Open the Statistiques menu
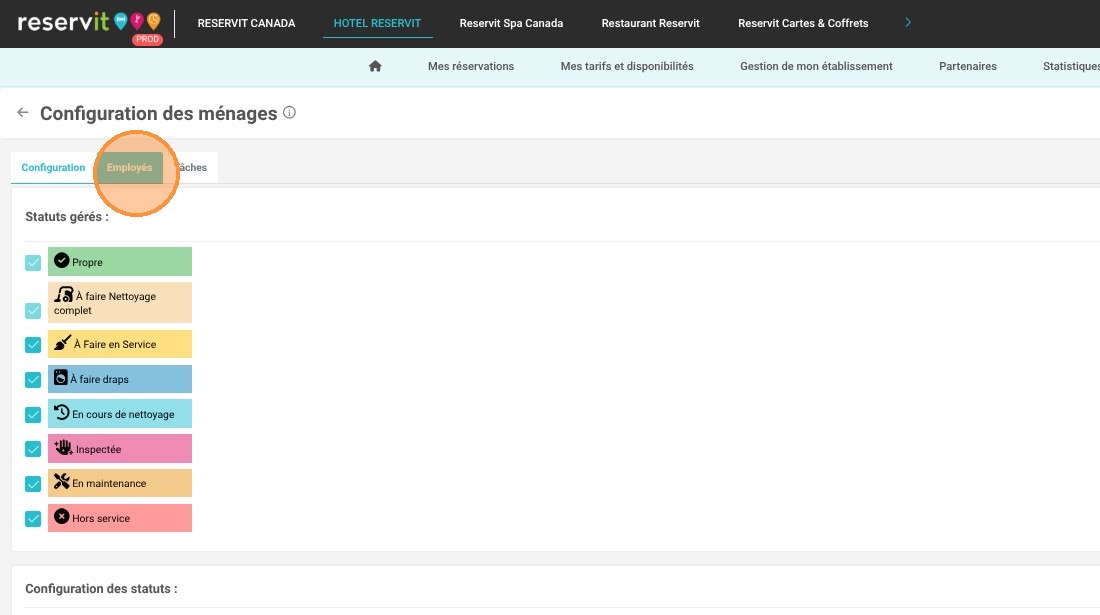1100x615 pixels. coord(1071,66)
